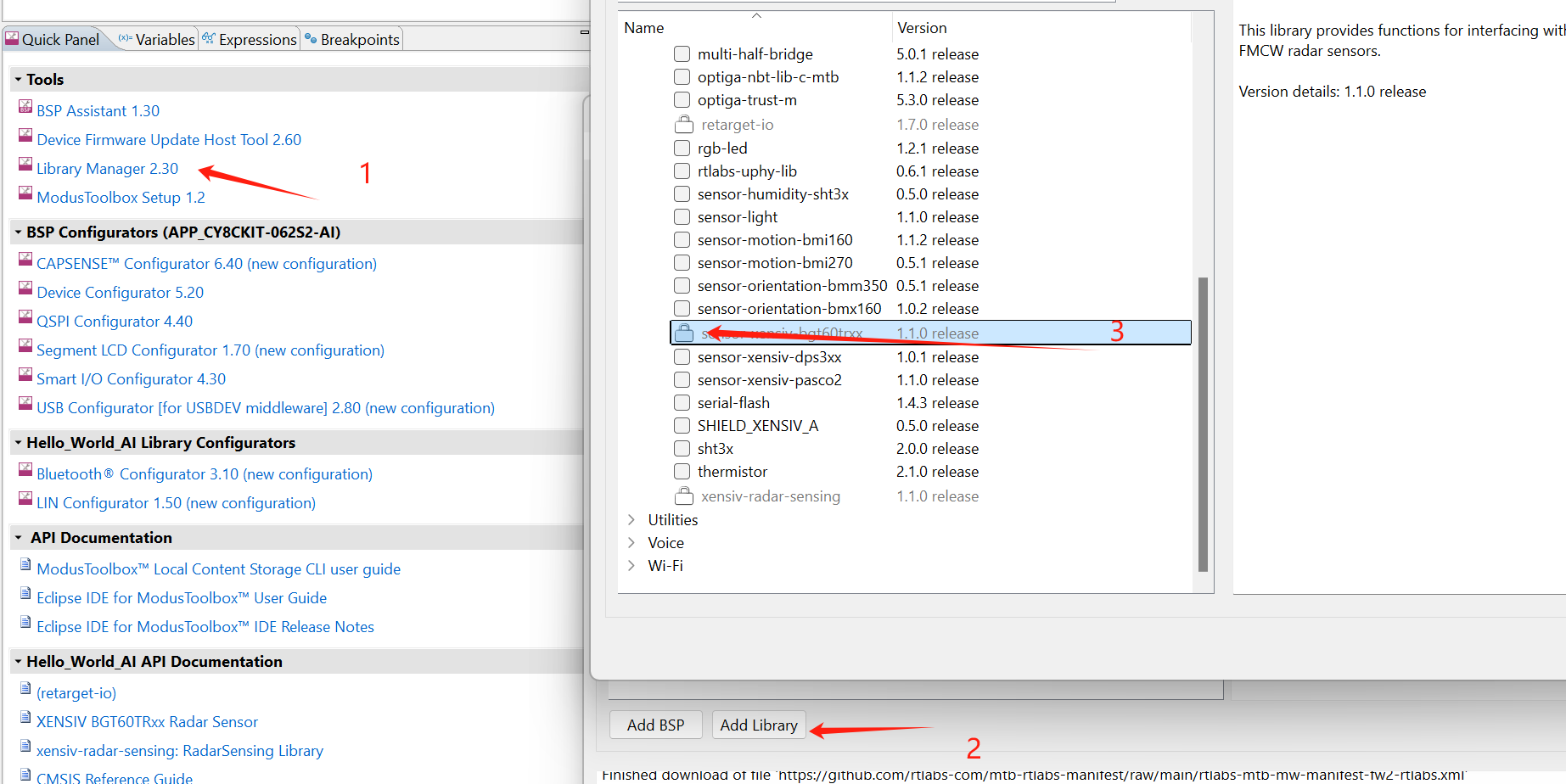
Task: Click the lock icon beside retarget-io
Action: pos(683,125)
